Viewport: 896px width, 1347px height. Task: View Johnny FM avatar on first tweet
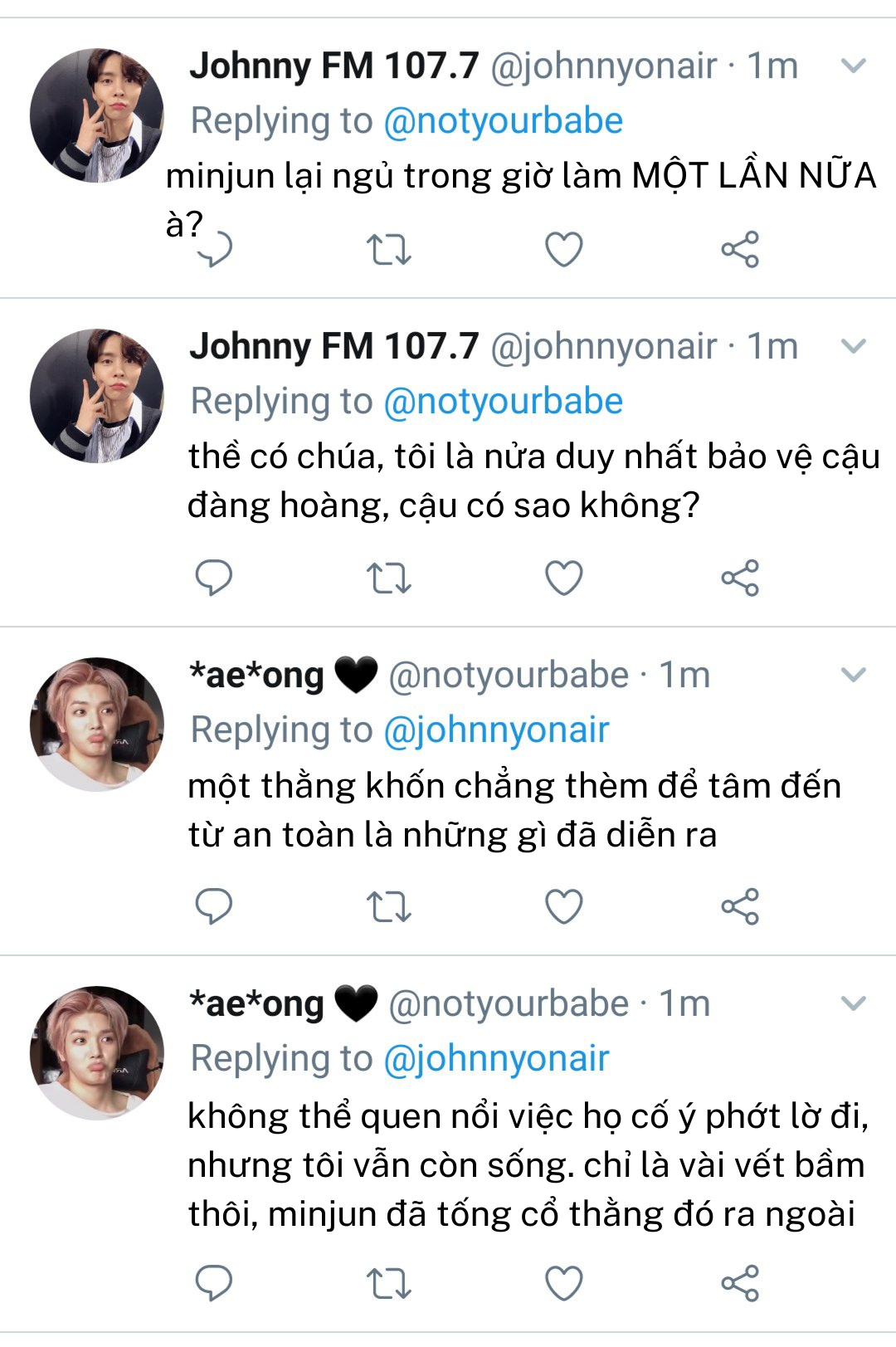(96, 115)
